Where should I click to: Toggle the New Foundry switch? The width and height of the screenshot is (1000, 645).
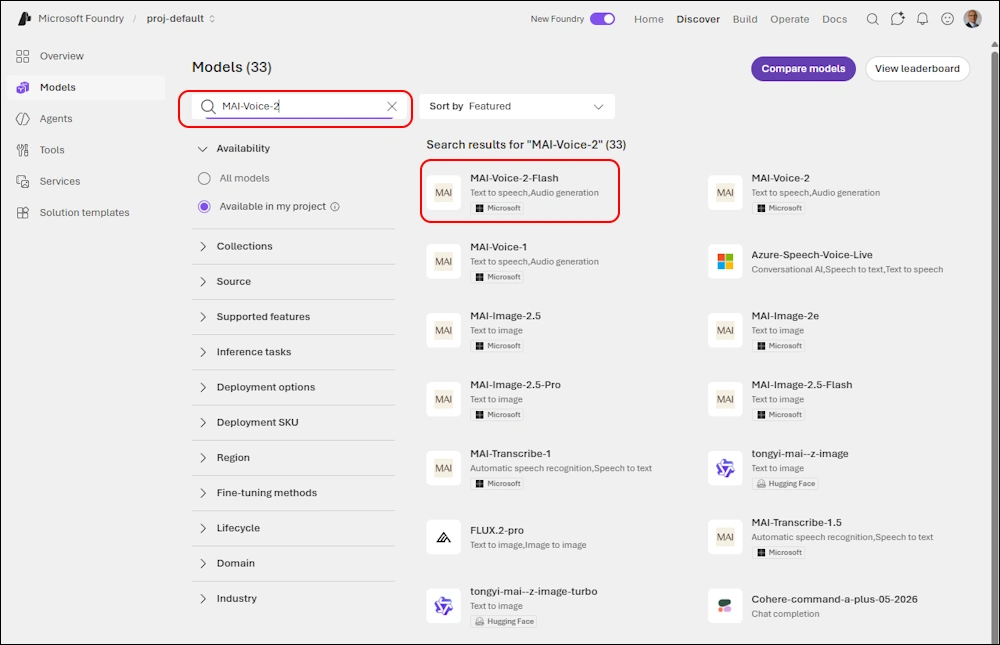pyautogui.click(x=602, y=19)
